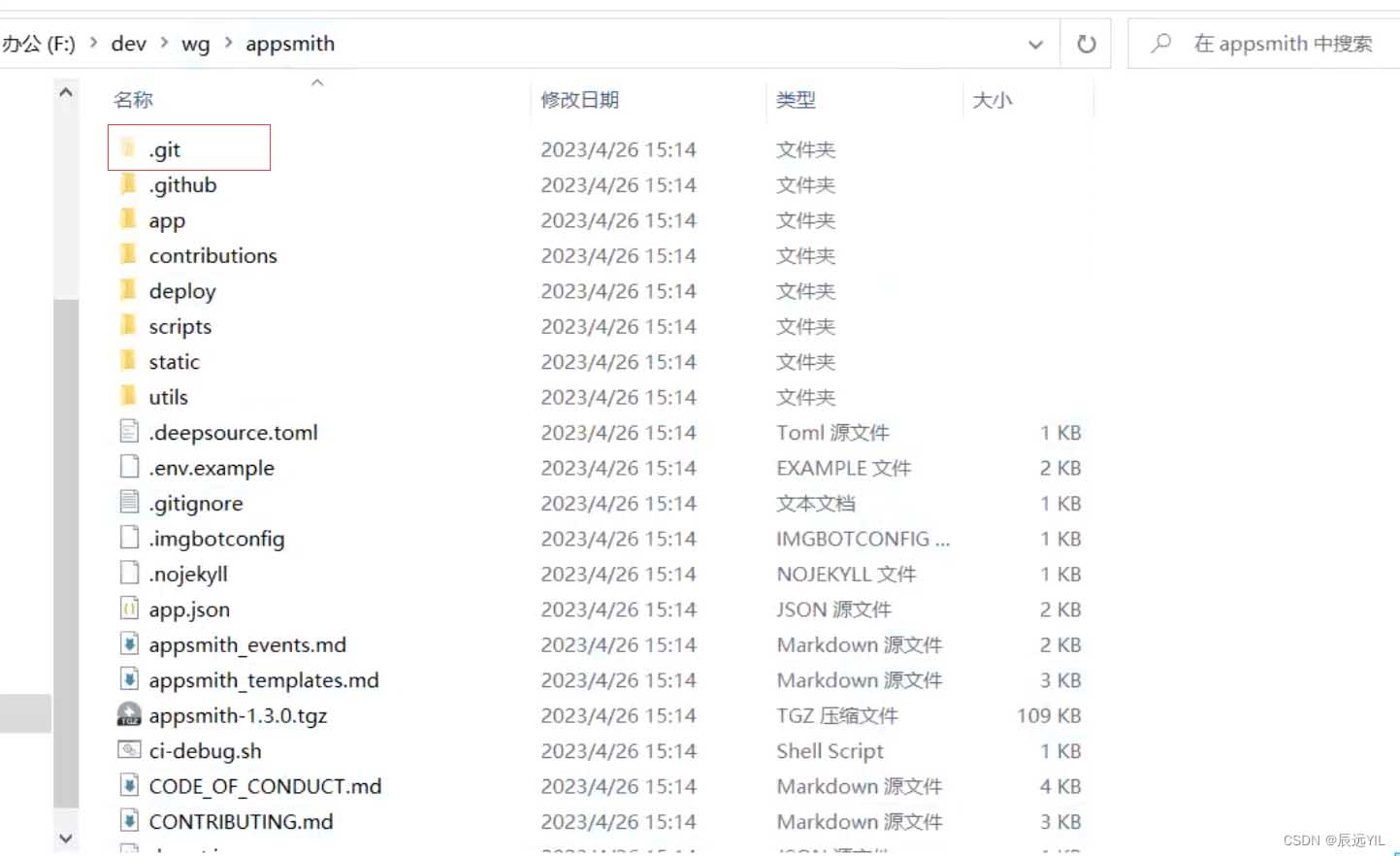Open the .git folder icon
This screenshot has width=1400, height=856.
point(128,148)
